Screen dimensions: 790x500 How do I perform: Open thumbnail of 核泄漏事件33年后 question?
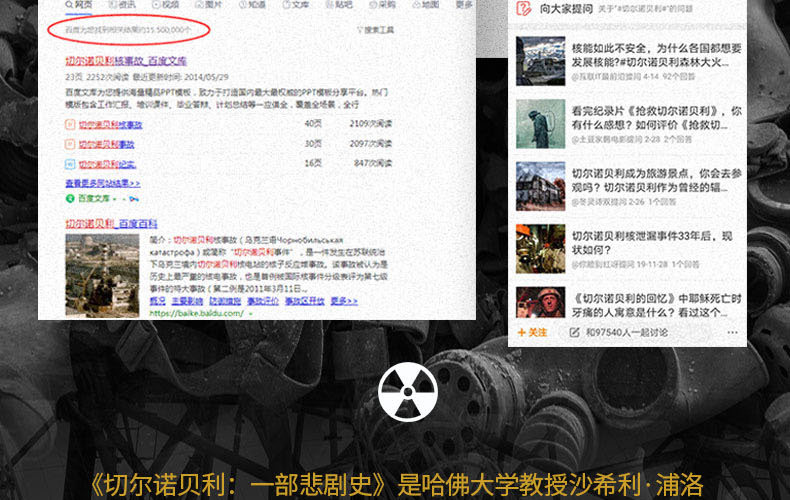541,248
